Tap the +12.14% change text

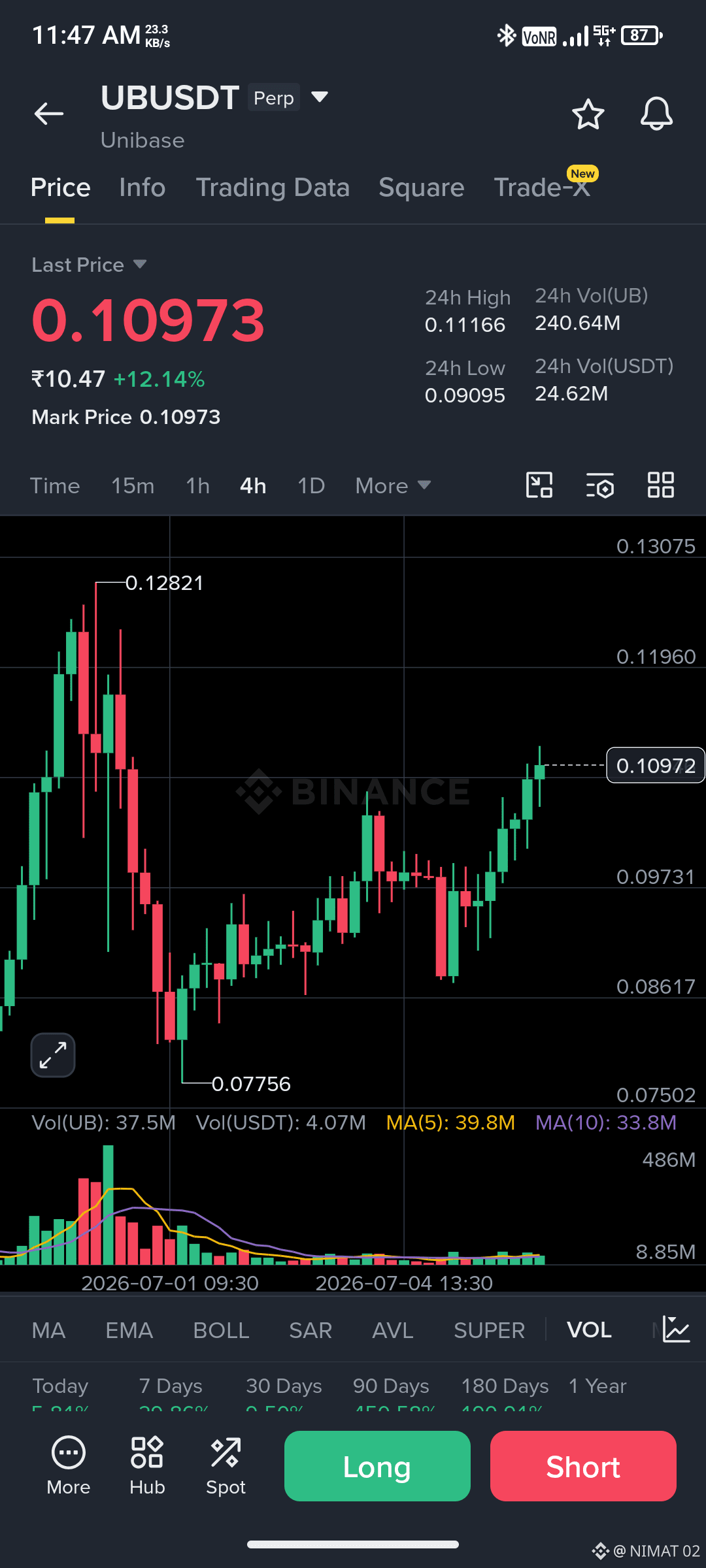[160, 379]
